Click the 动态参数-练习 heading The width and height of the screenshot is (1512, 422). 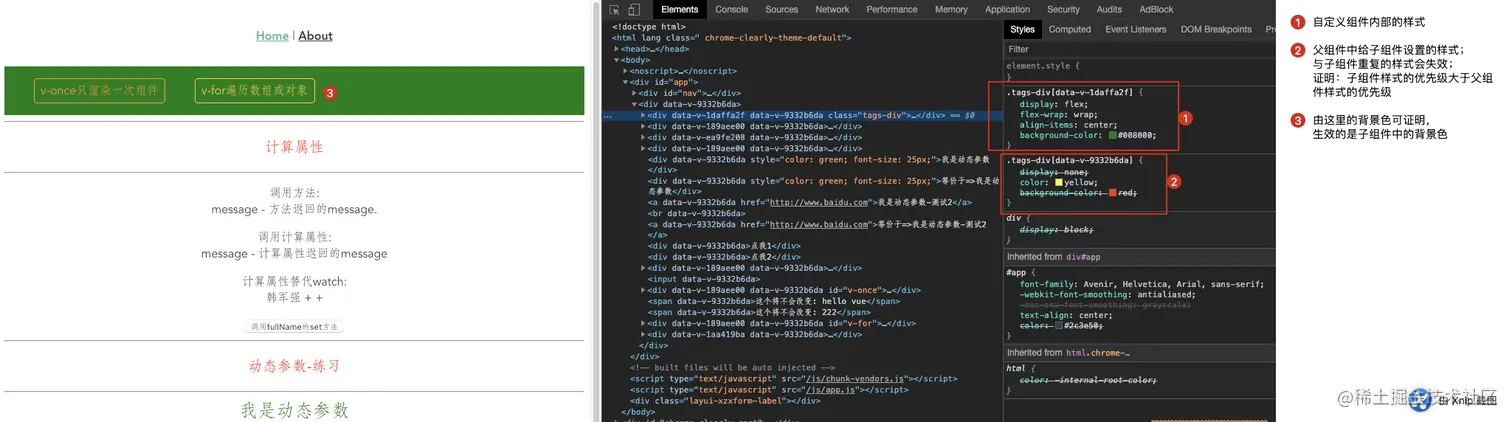point(294,366)
